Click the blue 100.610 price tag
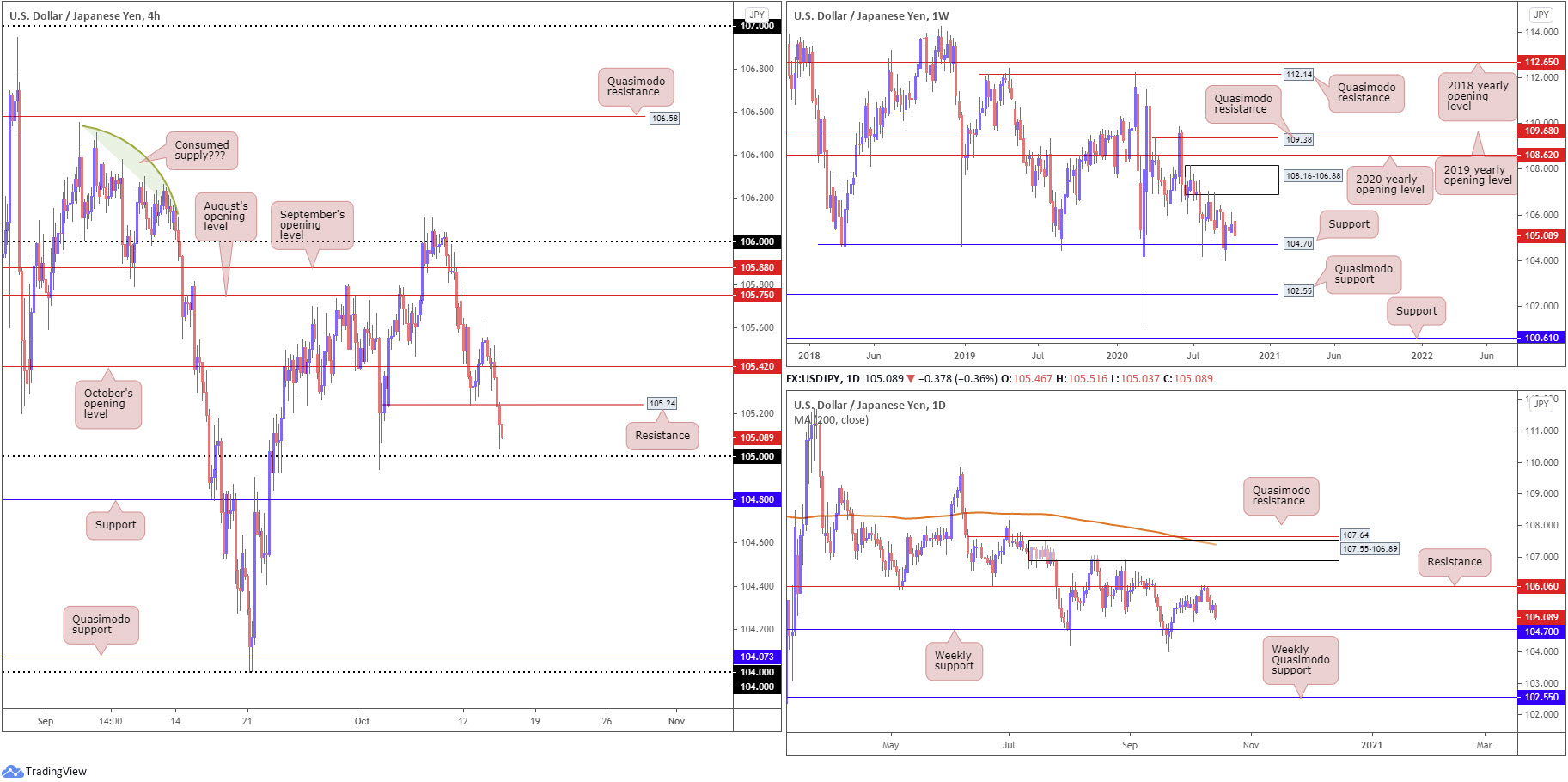Image resolution: width=1568 pixels, height=782 pixels. pos(1541,338)
